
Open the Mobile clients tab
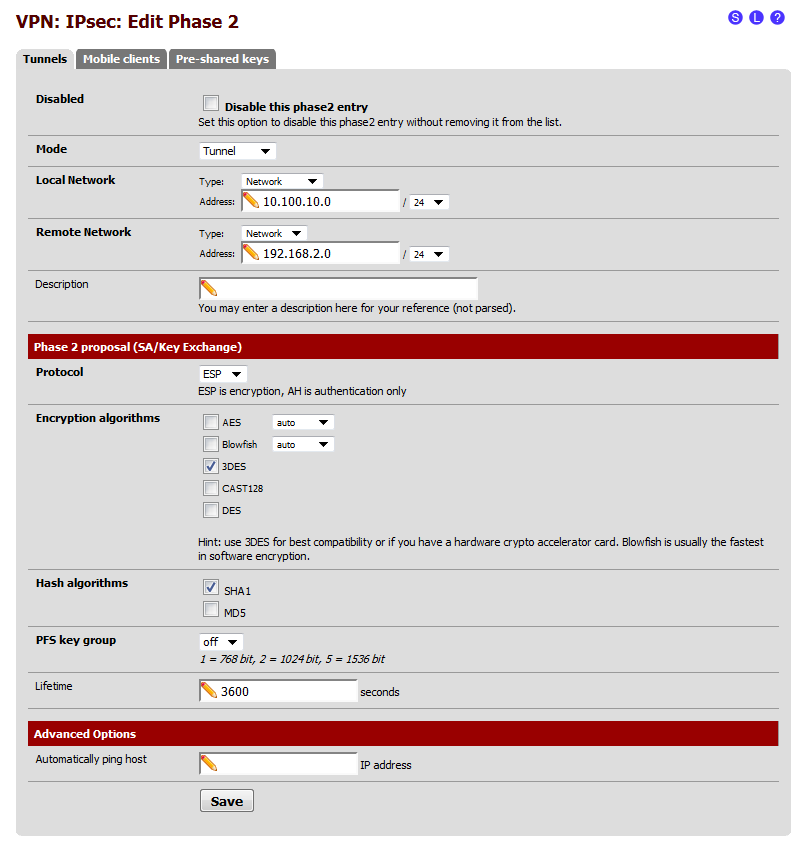[122, 59]
